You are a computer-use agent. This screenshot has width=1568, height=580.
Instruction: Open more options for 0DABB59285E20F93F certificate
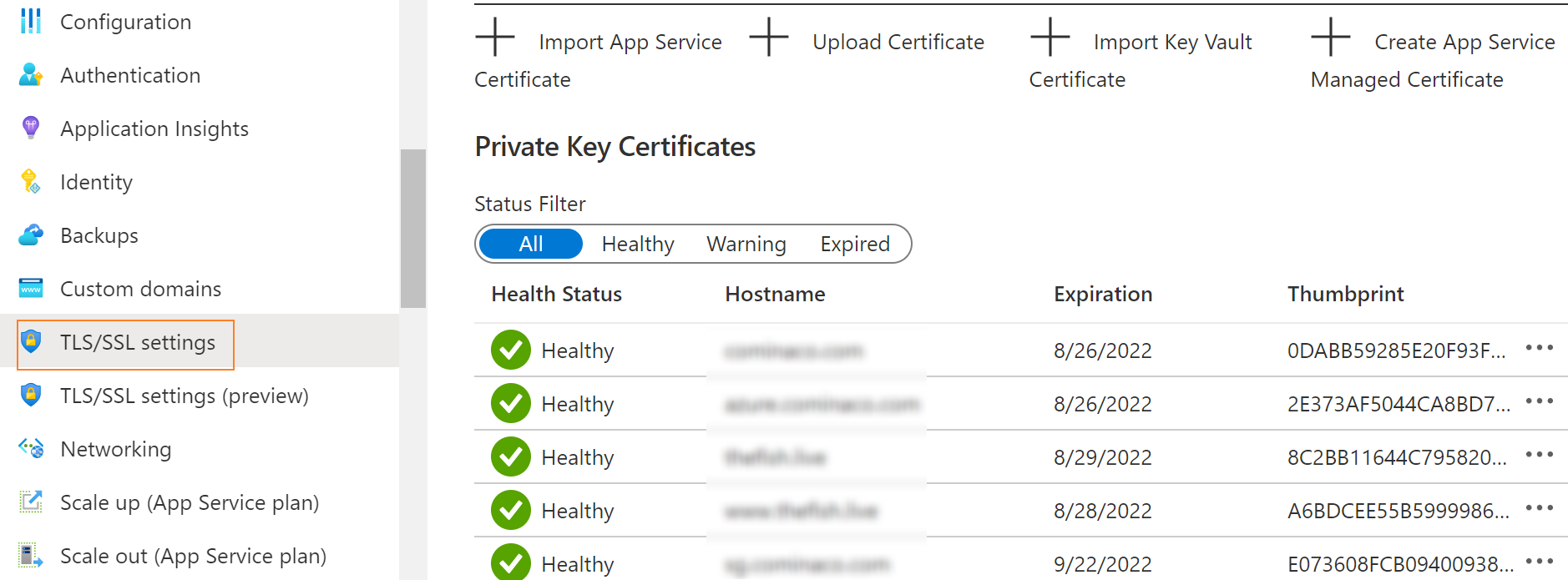tap(1539, 348)
